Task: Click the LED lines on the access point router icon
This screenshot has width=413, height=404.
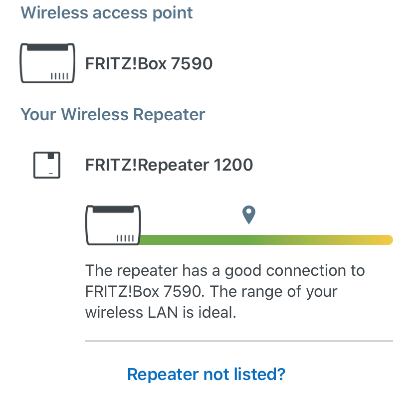Action: point(59,76)
